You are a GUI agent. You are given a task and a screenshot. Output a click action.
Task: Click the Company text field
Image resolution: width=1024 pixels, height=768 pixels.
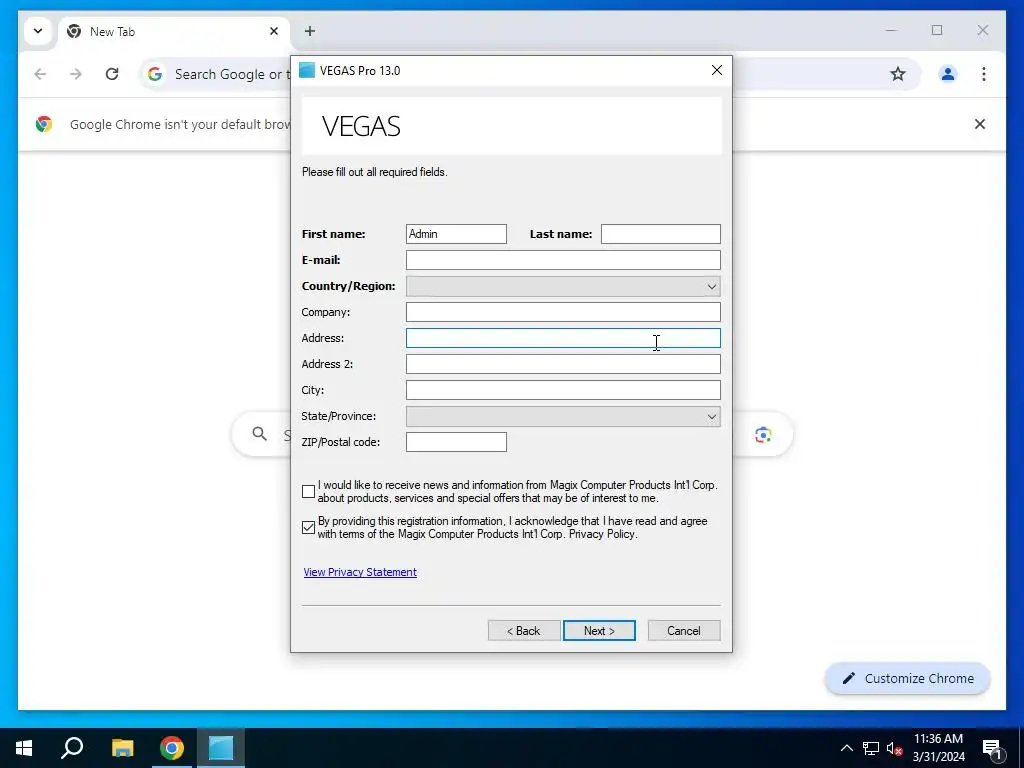click(x=563, y=312)
